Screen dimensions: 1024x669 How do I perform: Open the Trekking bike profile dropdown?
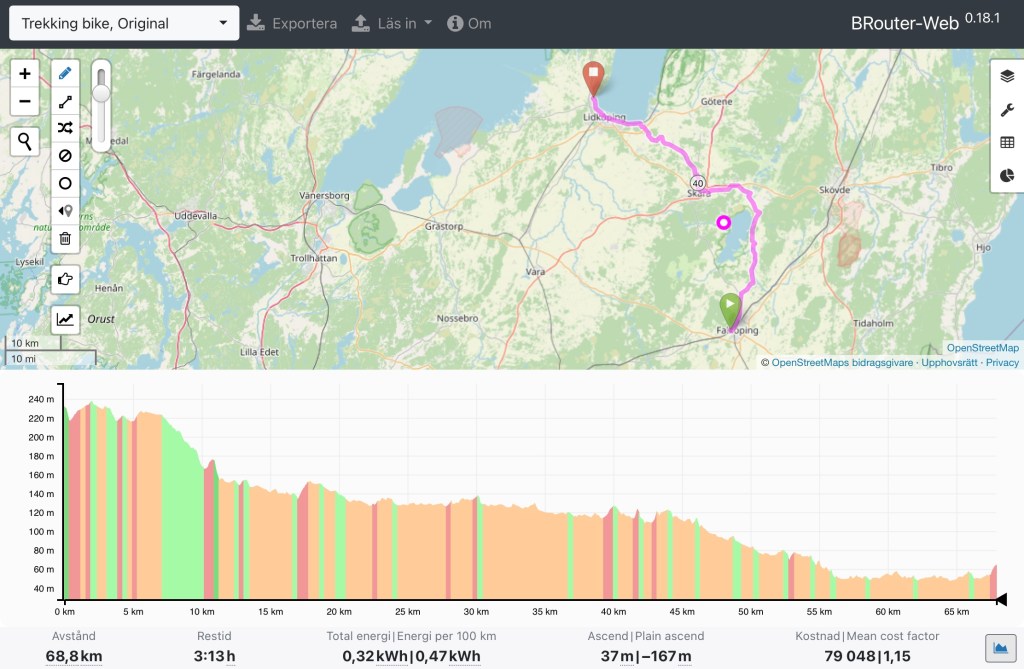(x=124, y=23)
